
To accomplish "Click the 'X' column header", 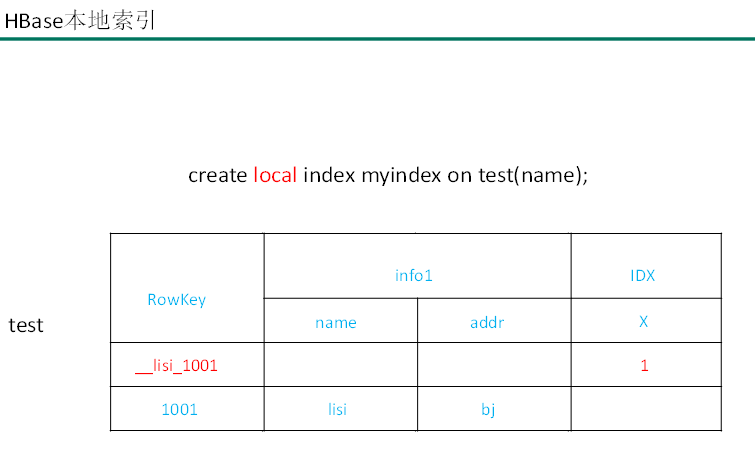I will 646,321.
